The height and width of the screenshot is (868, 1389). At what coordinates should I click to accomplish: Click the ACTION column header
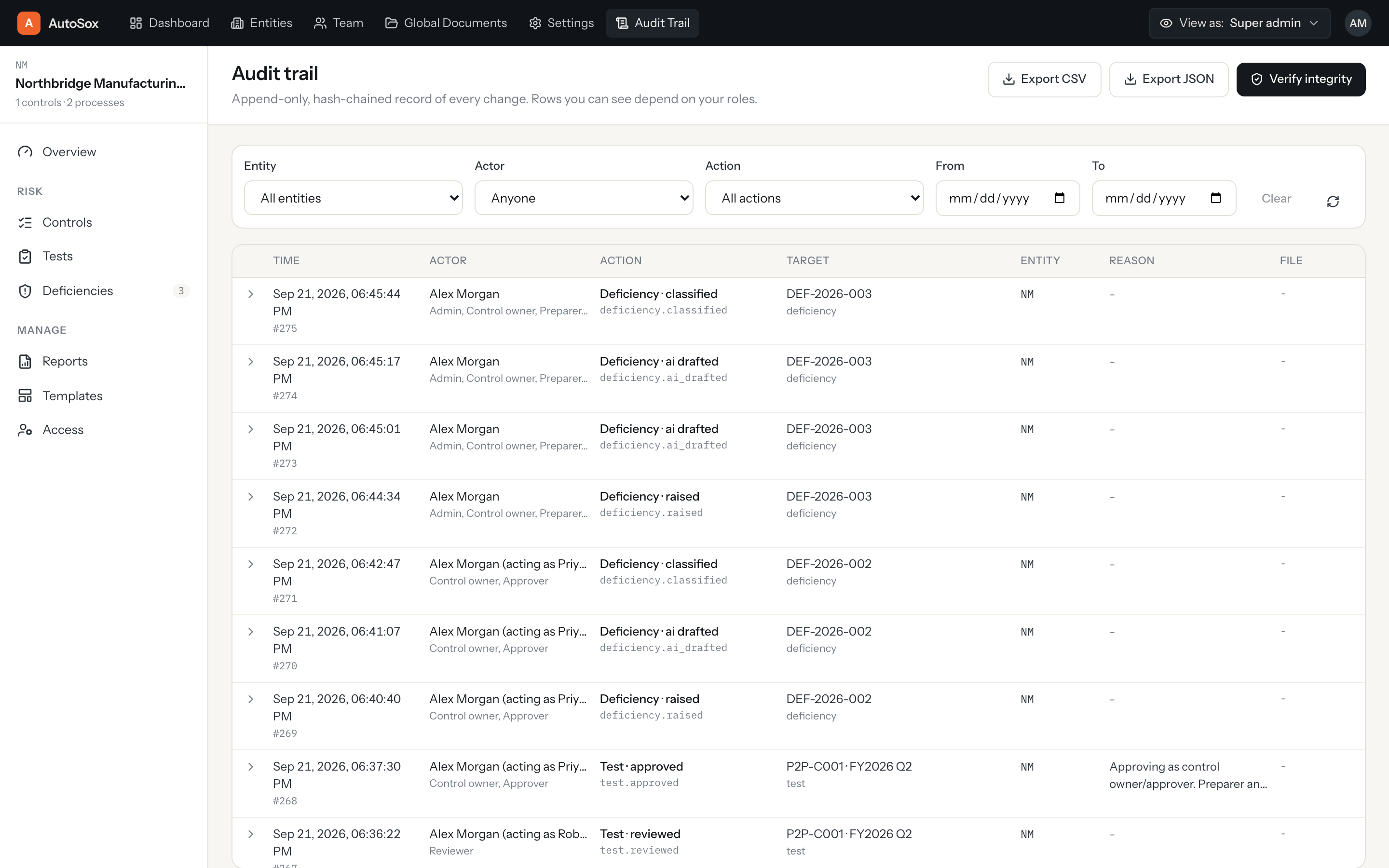[620, 260]
